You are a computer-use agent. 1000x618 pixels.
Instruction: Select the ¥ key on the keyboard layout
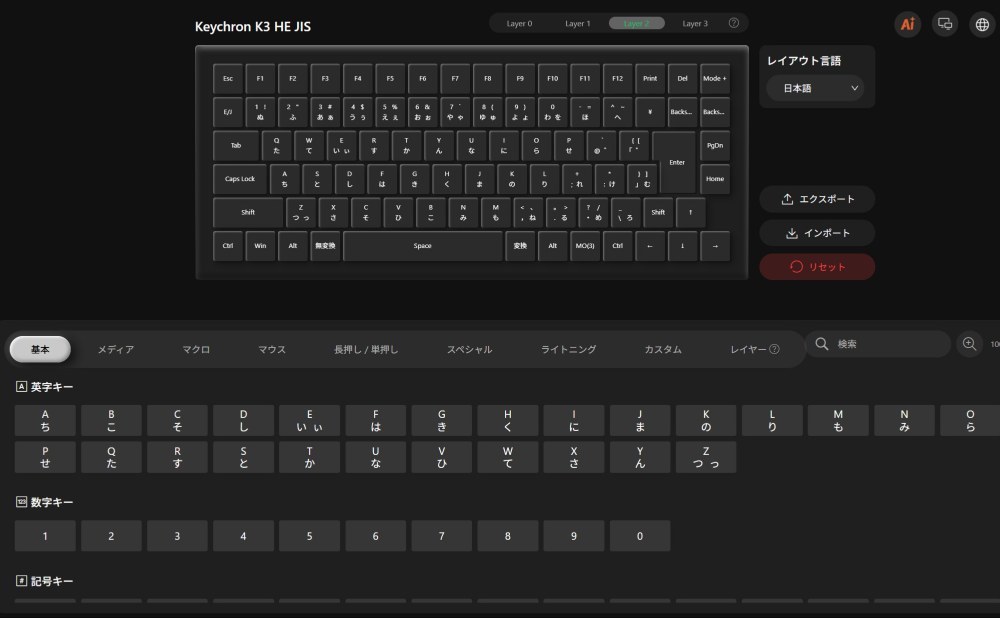(650, 112)
